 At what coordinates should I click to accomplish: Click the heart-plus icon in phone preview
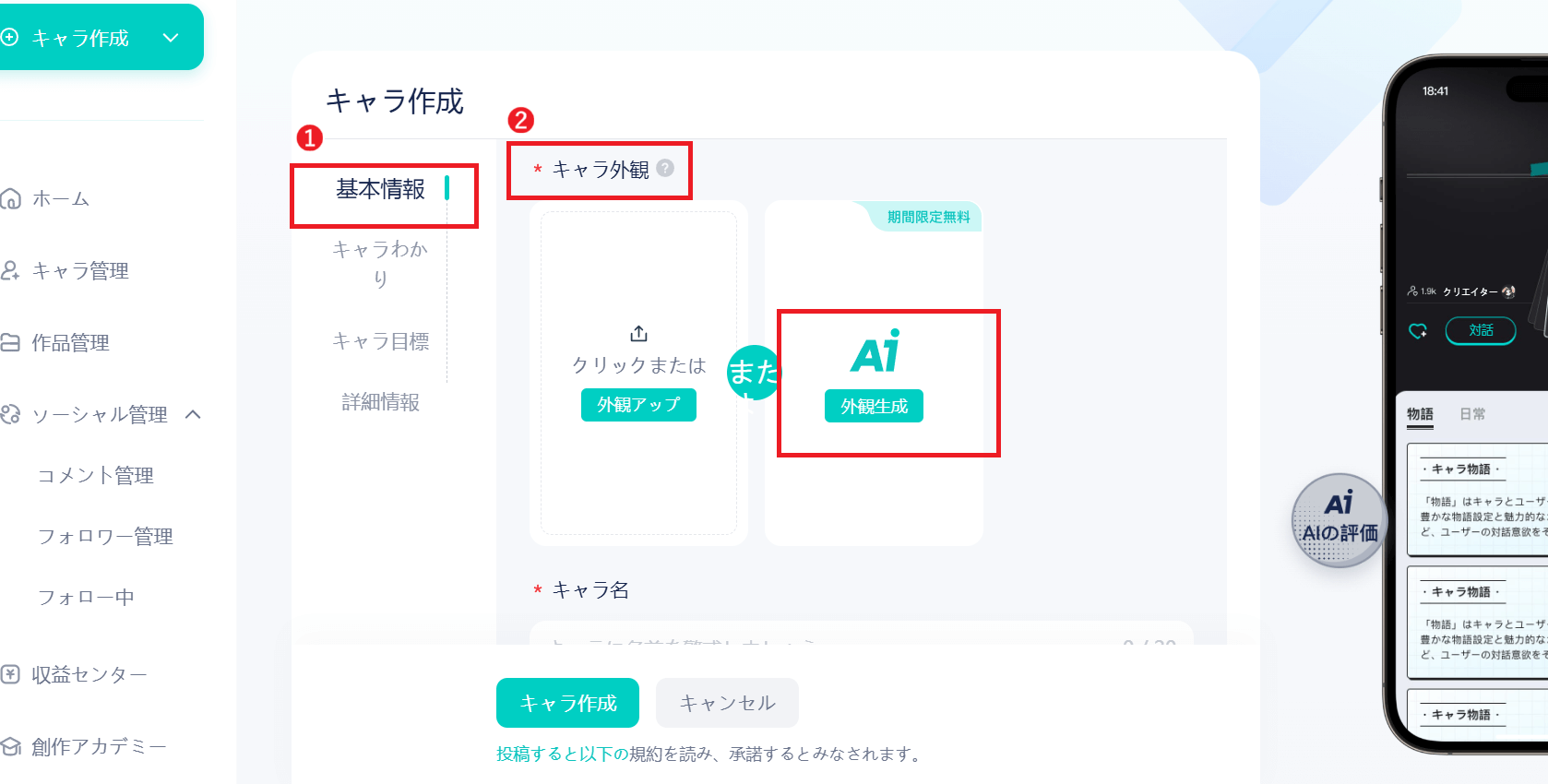pyautogui.click(x=1418, y=330)
